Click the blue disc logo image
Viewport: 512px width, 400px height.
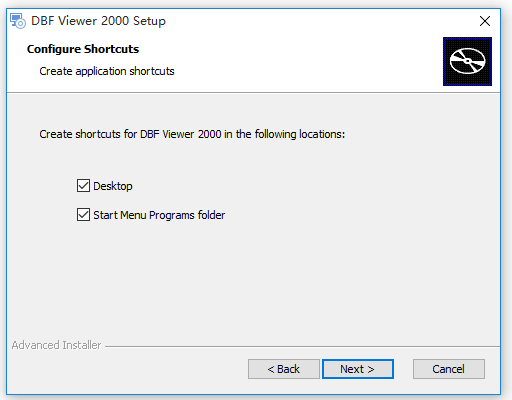tap(467, 61)
